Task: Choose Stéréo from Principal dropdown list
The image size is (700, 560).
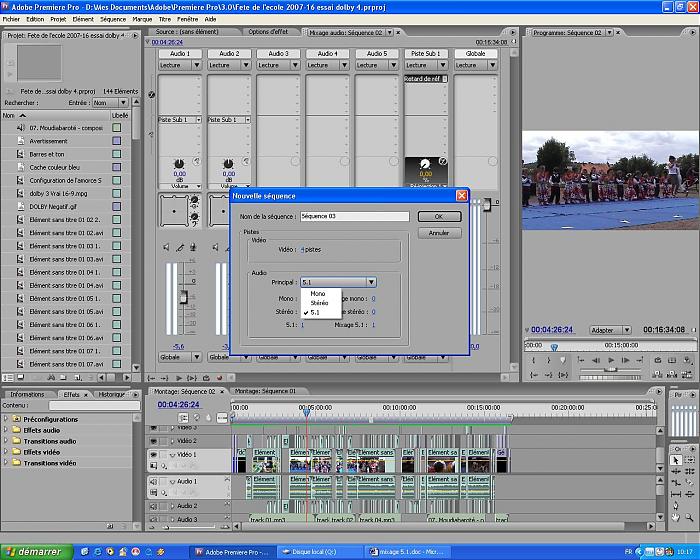Action: coord(319,303)
